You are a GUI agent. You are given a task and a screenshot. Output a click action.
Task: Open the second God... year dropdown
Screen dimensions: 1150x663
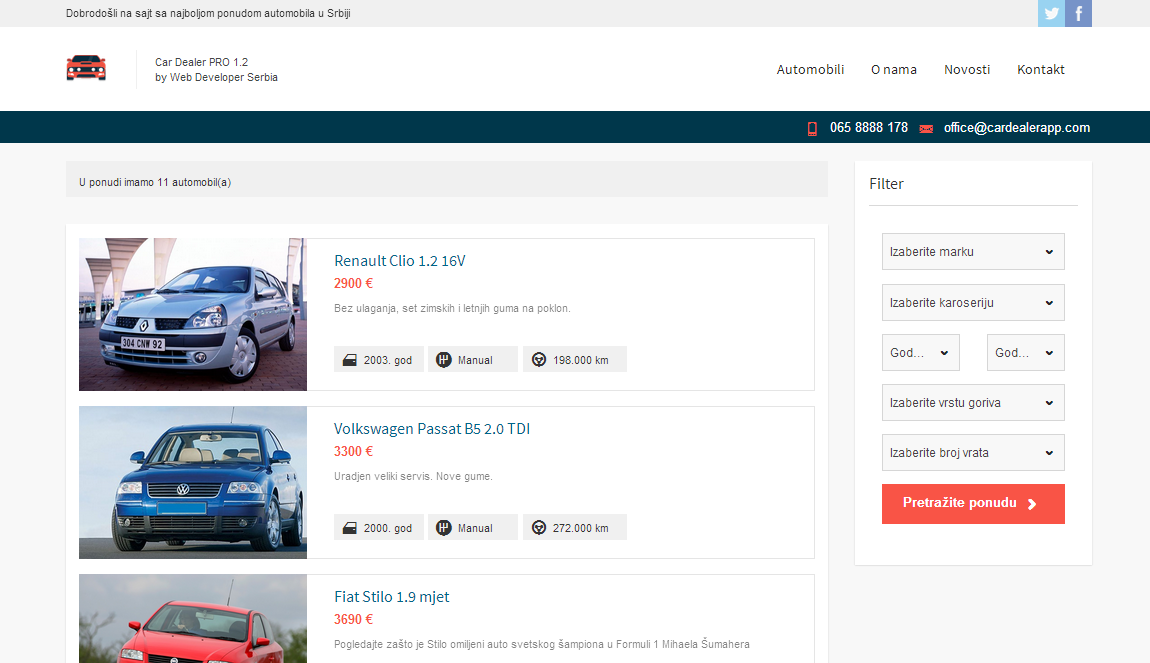tap(1025, 353)
